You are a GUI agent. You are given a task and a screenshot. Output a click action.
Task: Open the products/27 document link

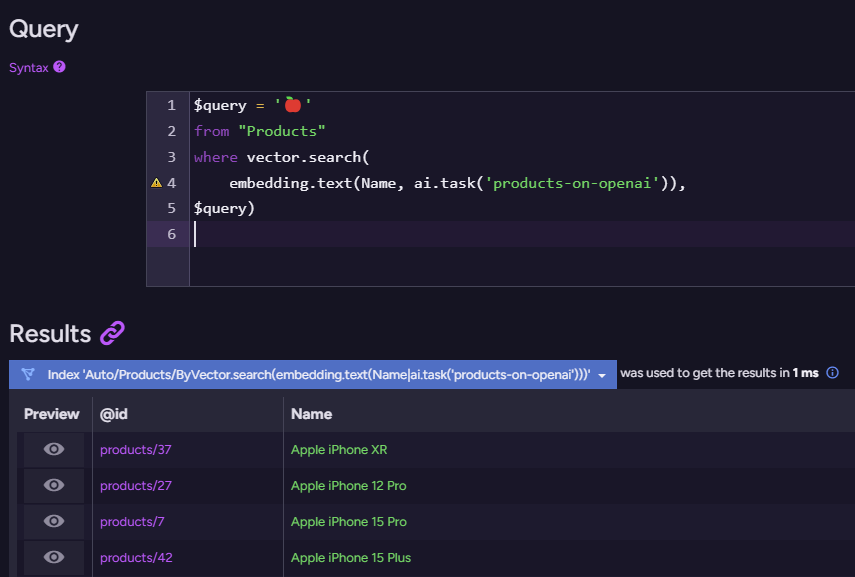coord(136,486)
